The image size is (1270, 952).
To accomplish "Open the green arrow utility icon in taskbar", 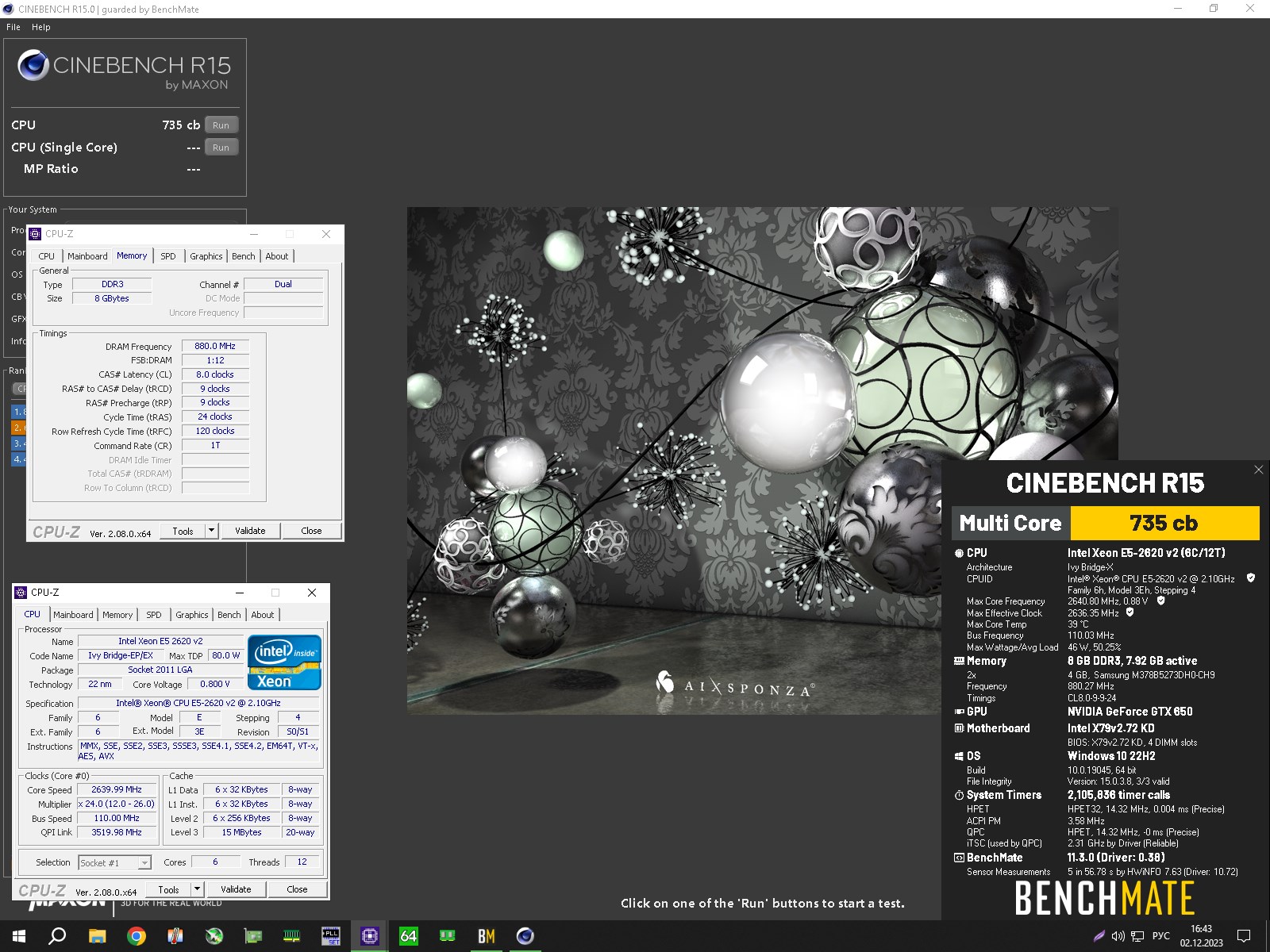I will pos(214,936).
